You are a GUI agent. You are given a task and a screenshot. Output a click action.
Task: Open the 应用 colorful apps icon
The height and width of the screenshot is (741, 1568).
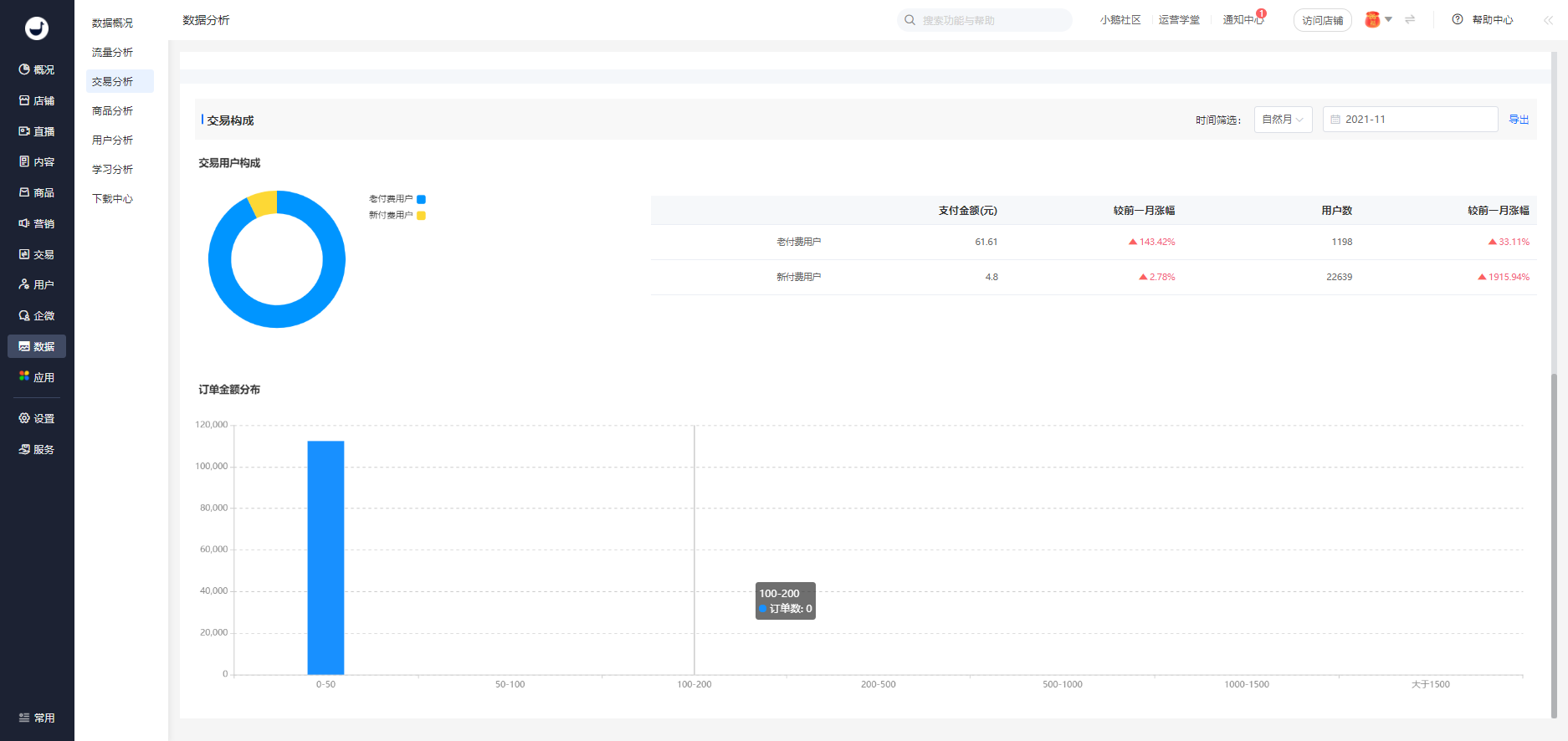click(24, 377)
